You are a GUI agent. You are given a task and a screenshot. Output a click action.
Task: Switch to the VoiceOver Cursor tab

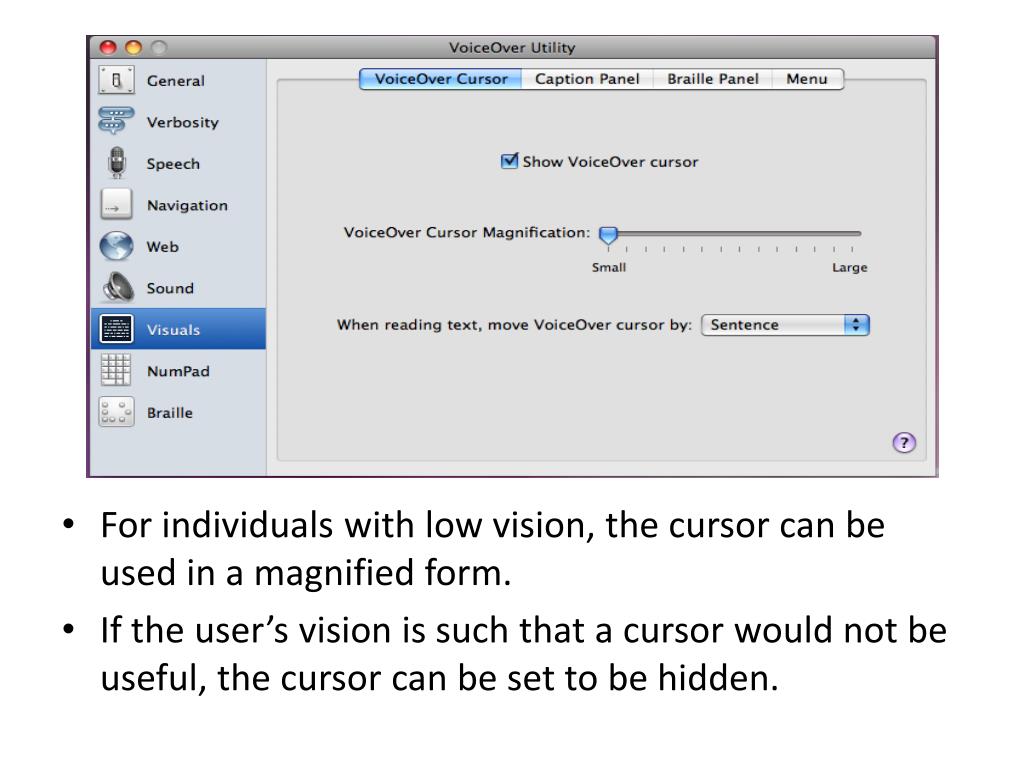[x=441, y=79]
